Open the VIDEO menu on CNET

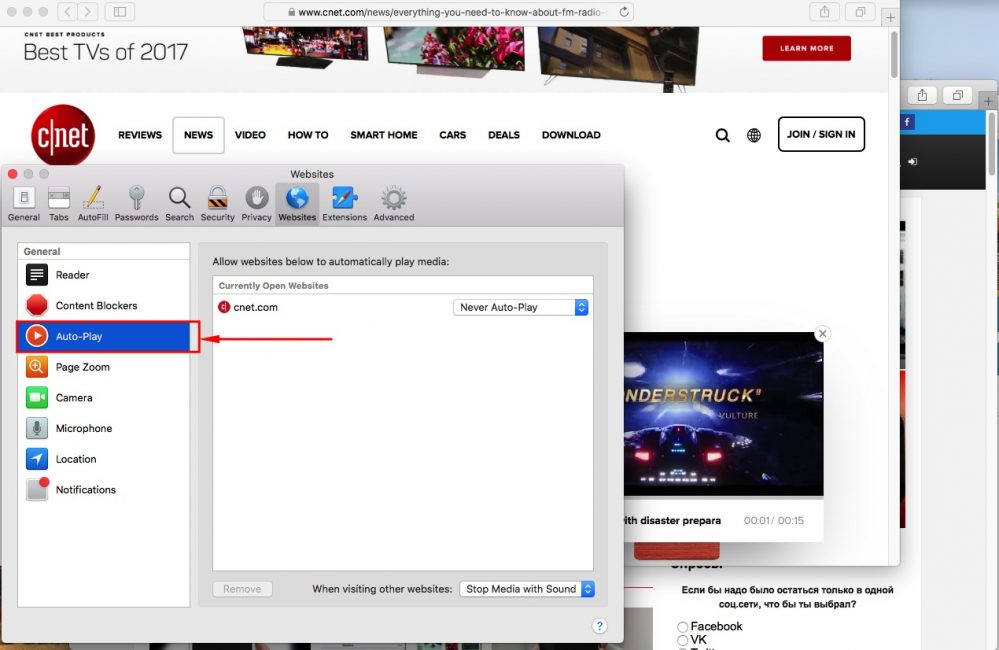point(250,135)
